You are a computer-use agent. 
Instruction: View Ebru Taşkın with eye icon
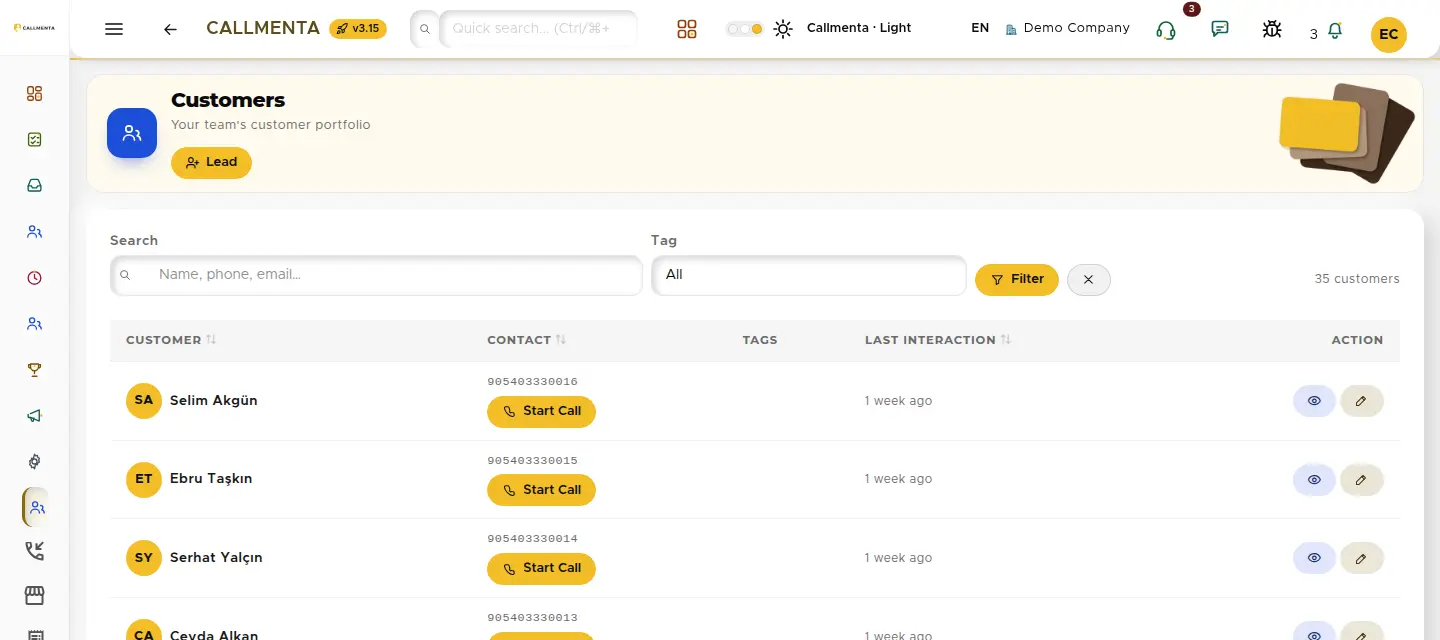[1314, 480]
